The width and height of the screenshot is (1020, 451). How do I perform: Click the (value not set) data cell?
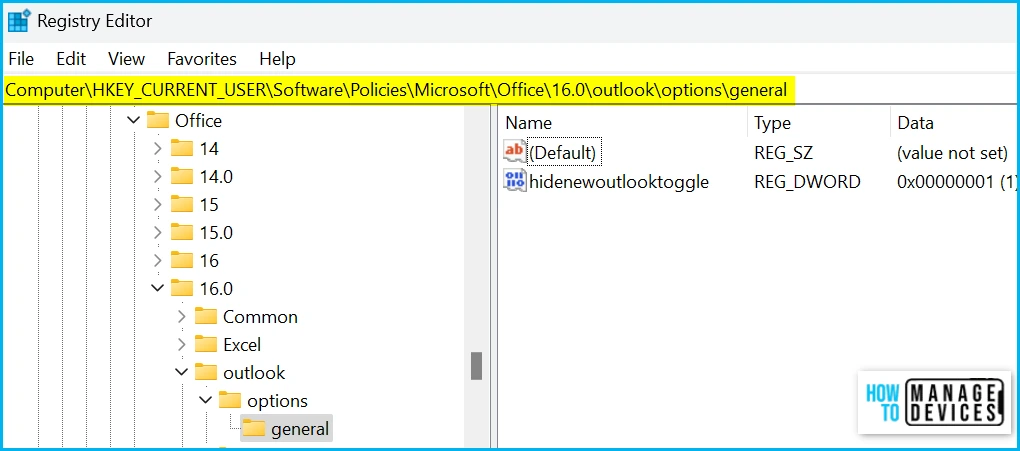click(x=952, y=153)
